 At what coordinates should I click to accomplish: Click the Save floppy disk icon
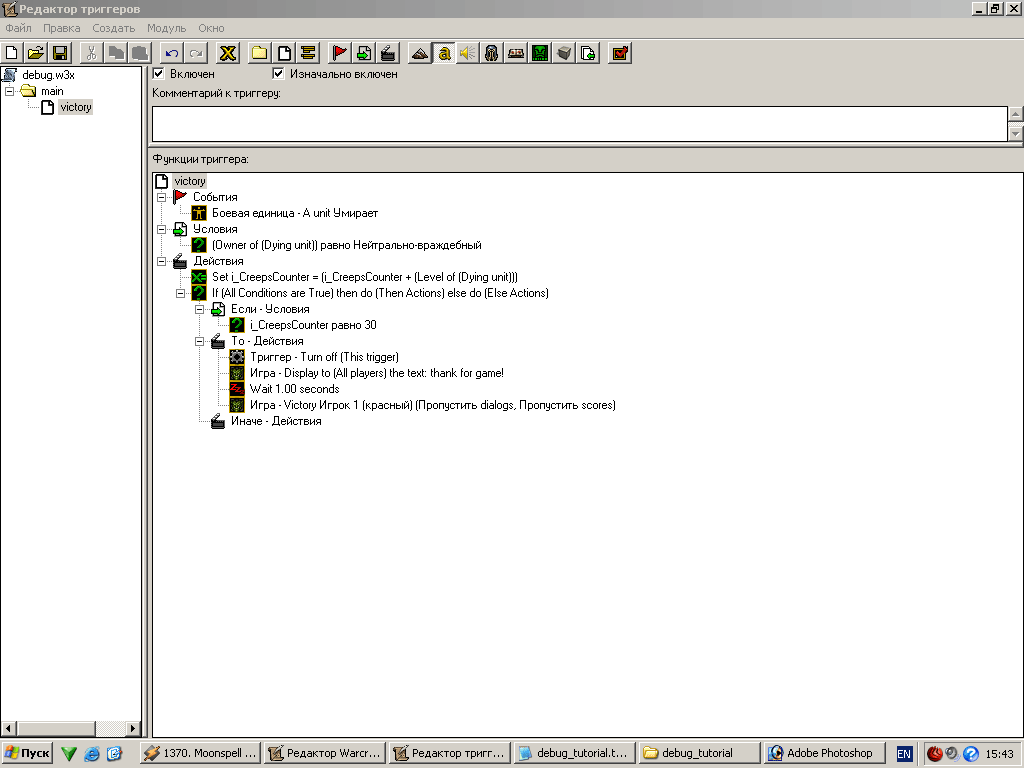(60, 53)
